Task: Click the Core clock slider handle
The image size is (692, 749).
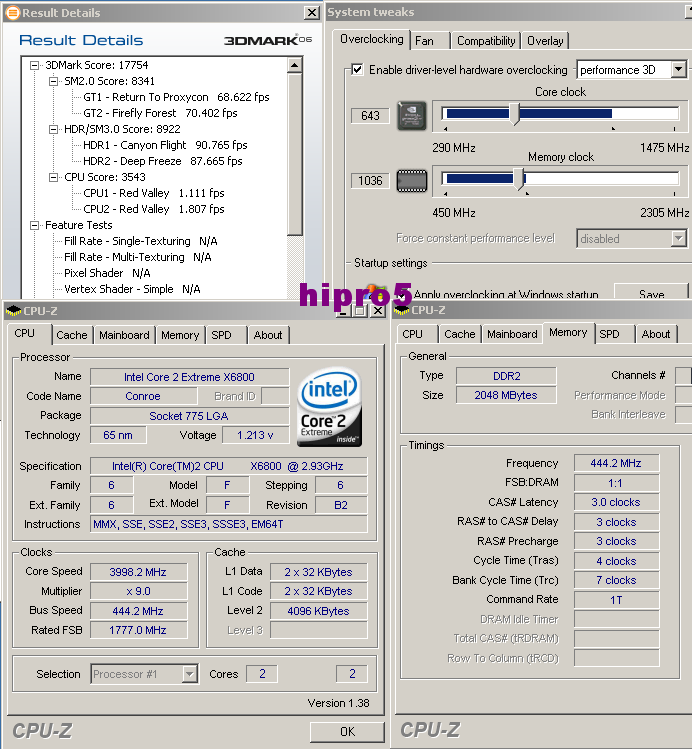Action: 514,114
